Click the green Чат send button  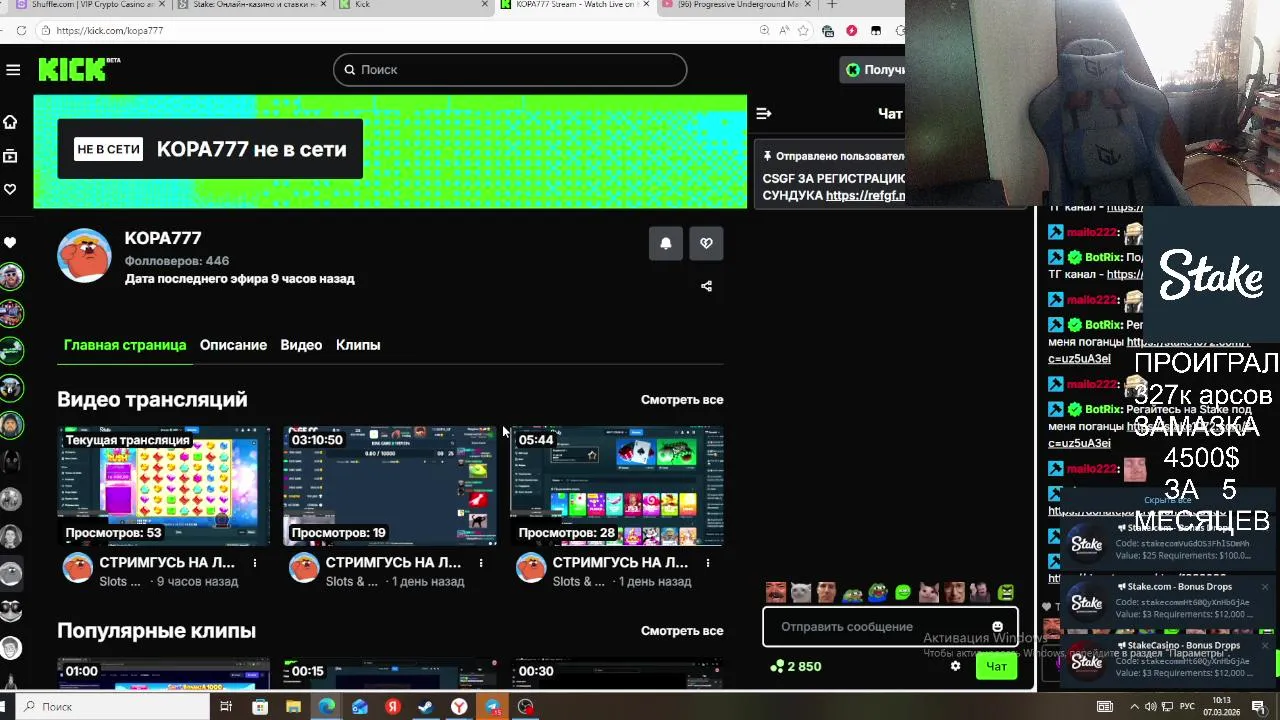[997, 666]
